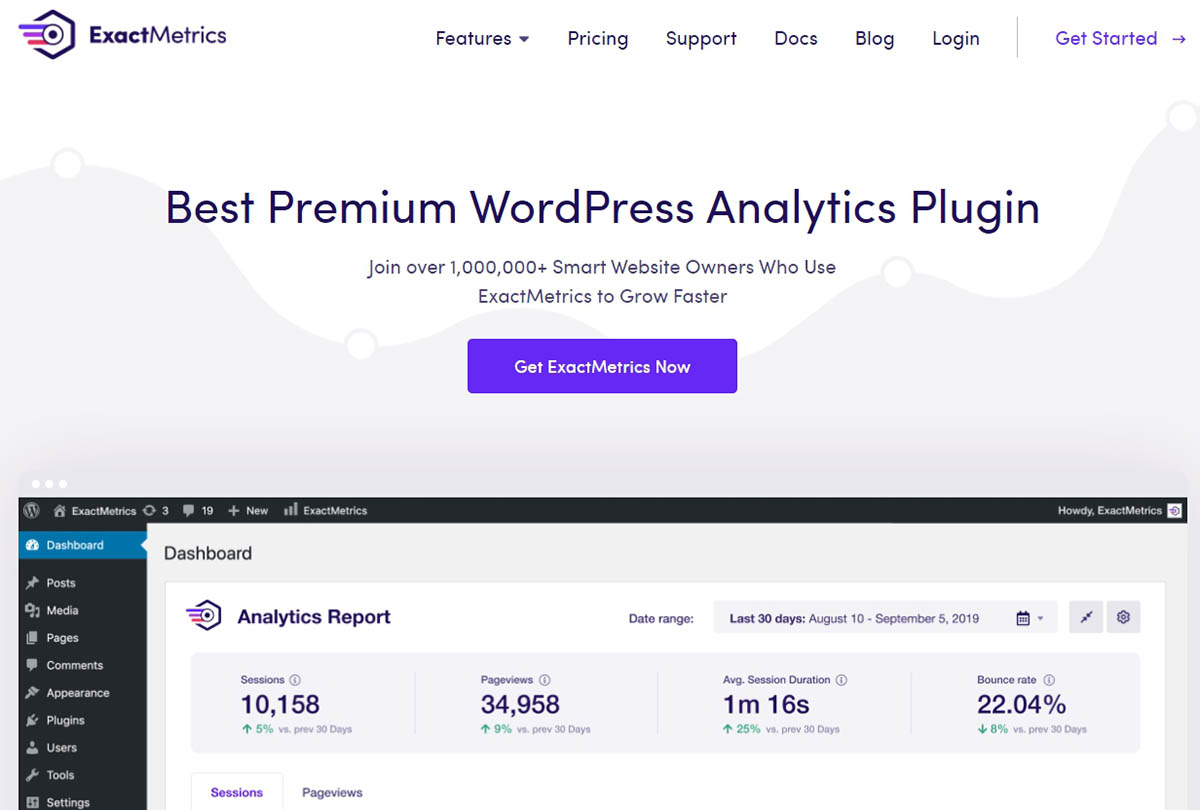The height and width of the screenshot is (810, 1200).
Task: Open Users in the WordPress sidebar
Action: pos(61,748)
